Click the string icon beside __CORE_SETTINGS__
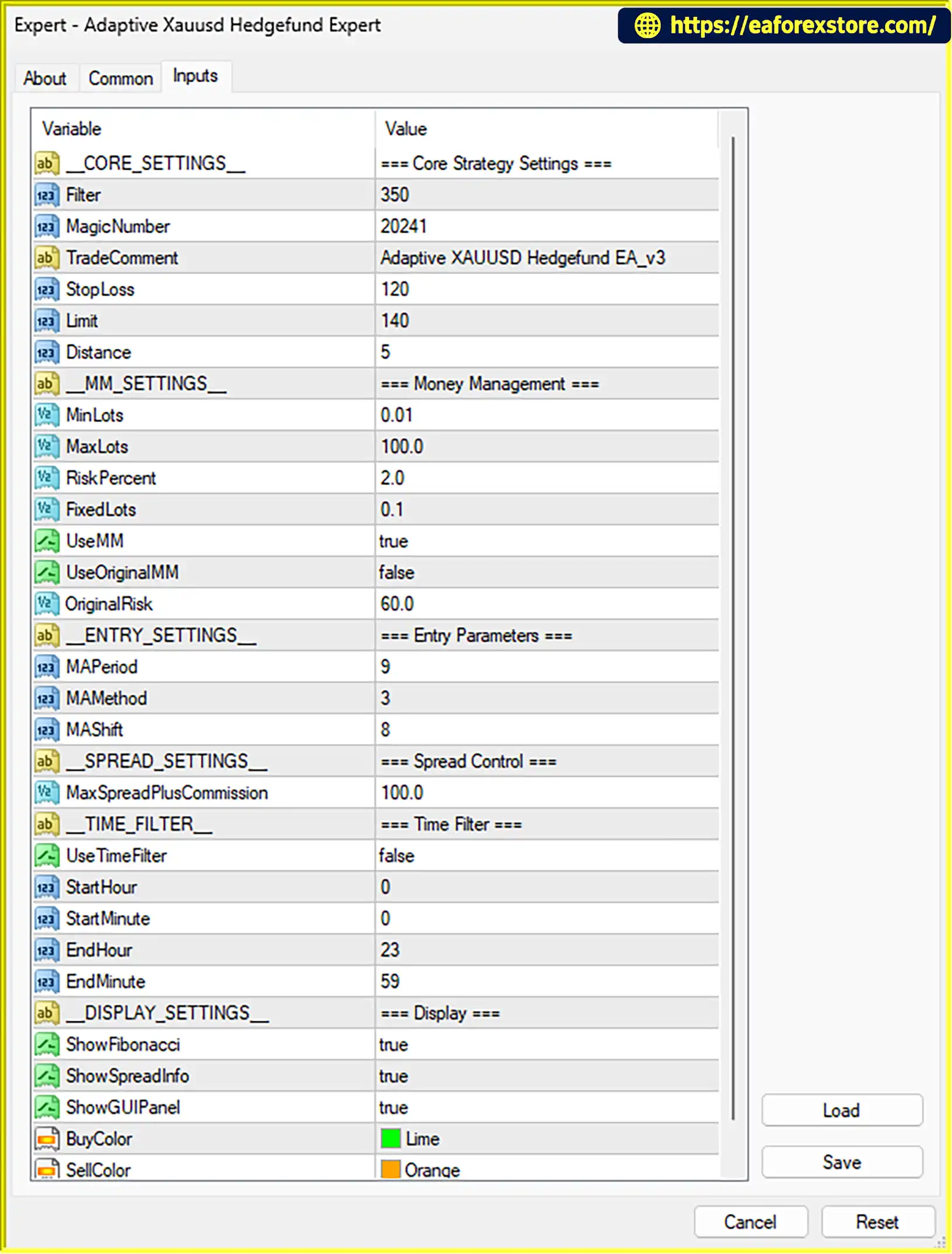The height and width of the screenshot is (1254, 952). pyautogui.click(x=47, y=163)
